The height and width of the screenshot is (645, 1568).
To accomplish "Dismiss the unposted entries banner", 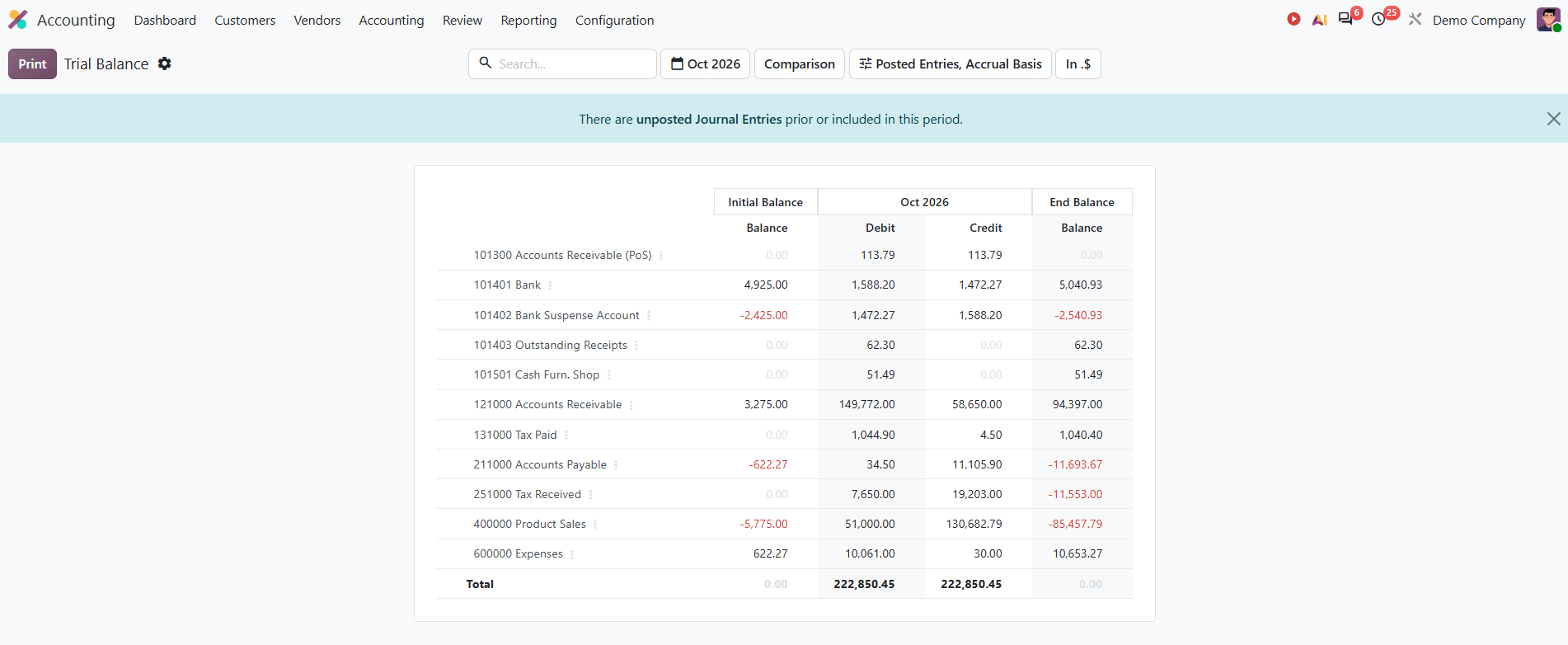I will click(x=1553, y=119).
